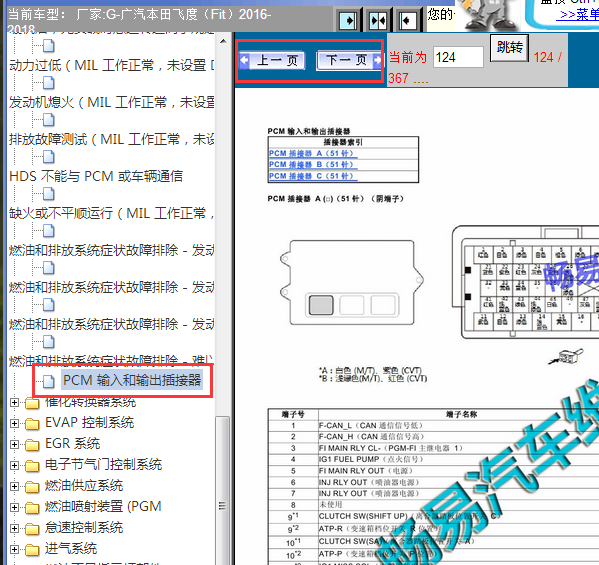
Task: Click the left-arrow panel layout icon
Action: click(x=407, y=20)
